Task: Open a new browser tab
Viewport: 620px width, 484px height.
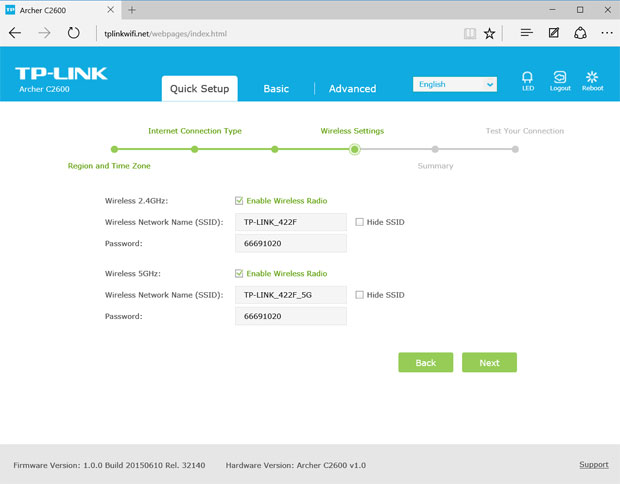Action: click(132, 10)
